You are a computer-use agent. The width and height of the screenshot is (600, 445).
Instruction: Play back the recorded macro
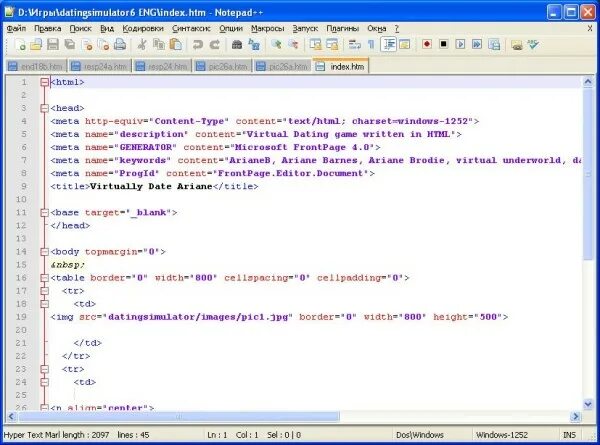click(x=460, y=45)
